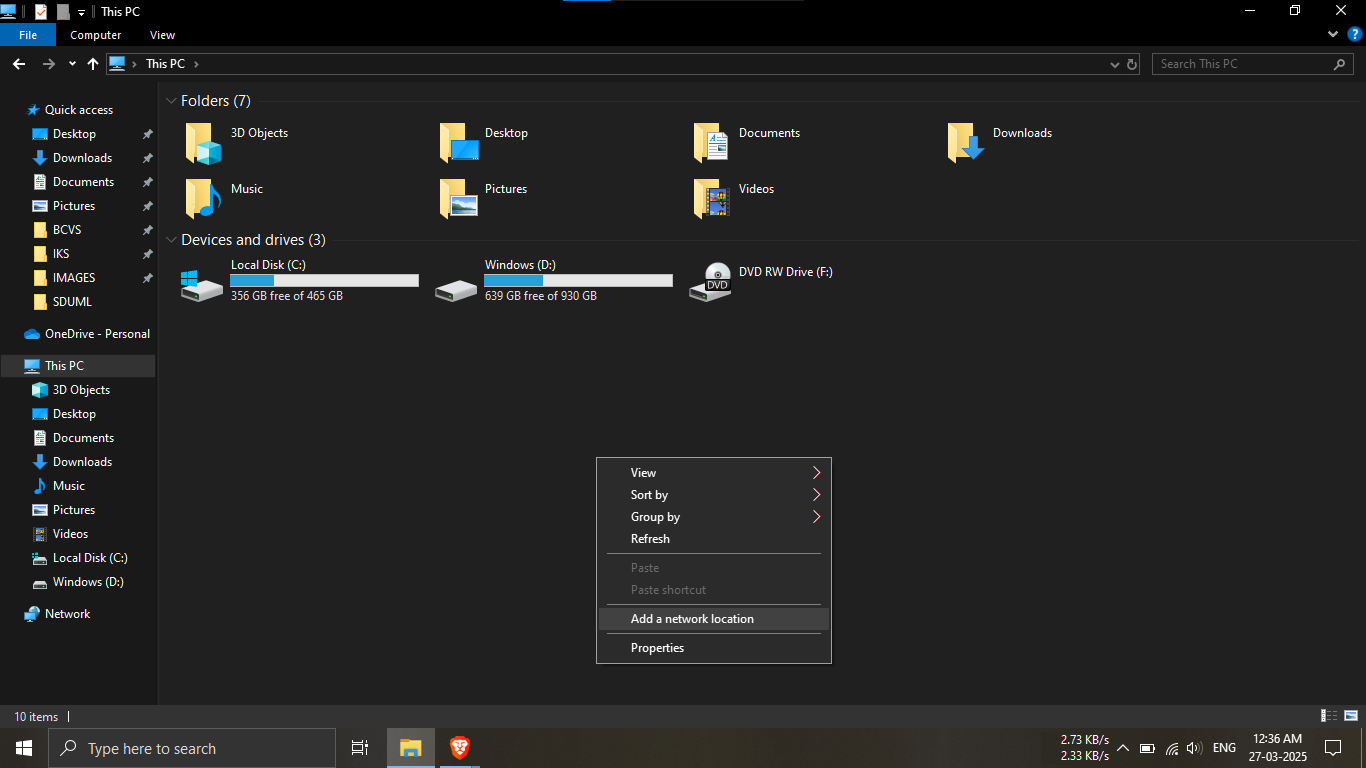Choose Add a network location

(692, 619)
